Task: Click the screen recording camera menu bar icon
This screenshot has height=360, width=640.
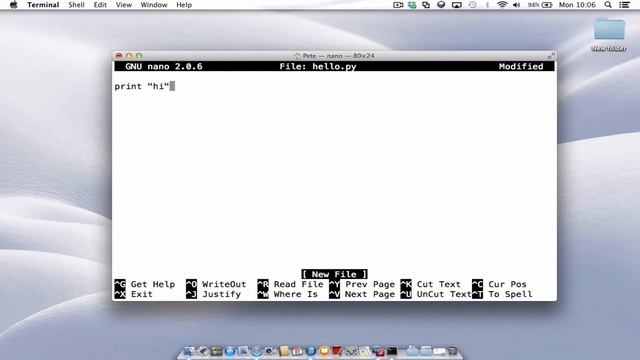Action: (398, 5)
